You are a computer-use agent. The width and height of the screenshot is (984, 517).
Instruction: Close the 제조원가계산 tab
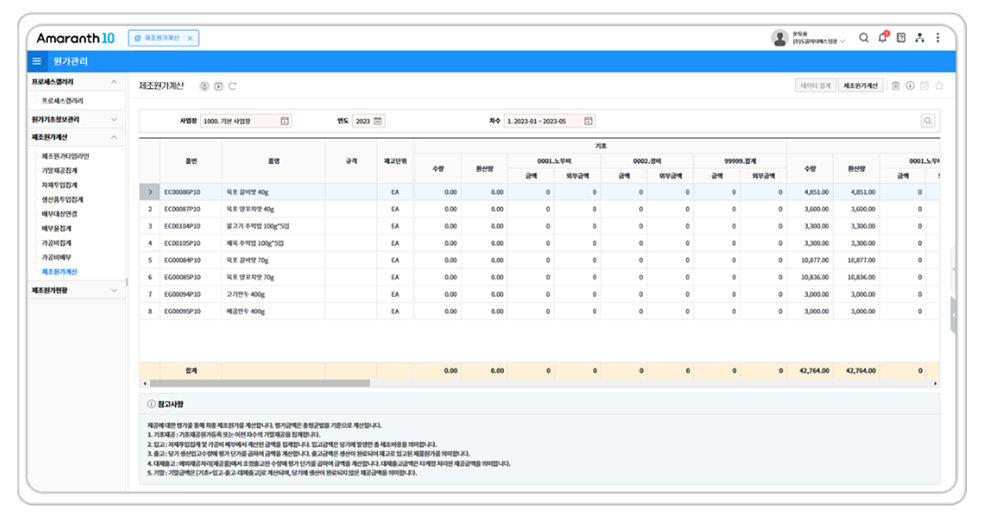click(190, 38)
